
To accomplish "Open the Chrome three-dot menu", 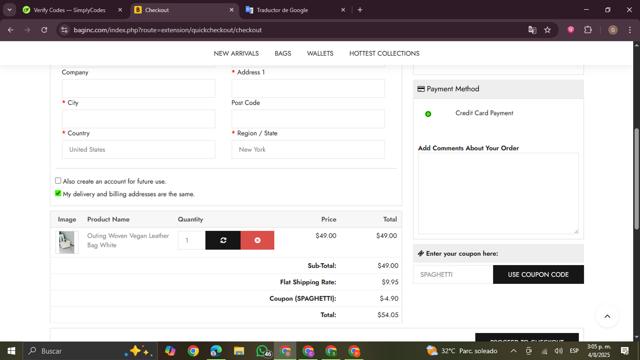I will click(630, 30).
